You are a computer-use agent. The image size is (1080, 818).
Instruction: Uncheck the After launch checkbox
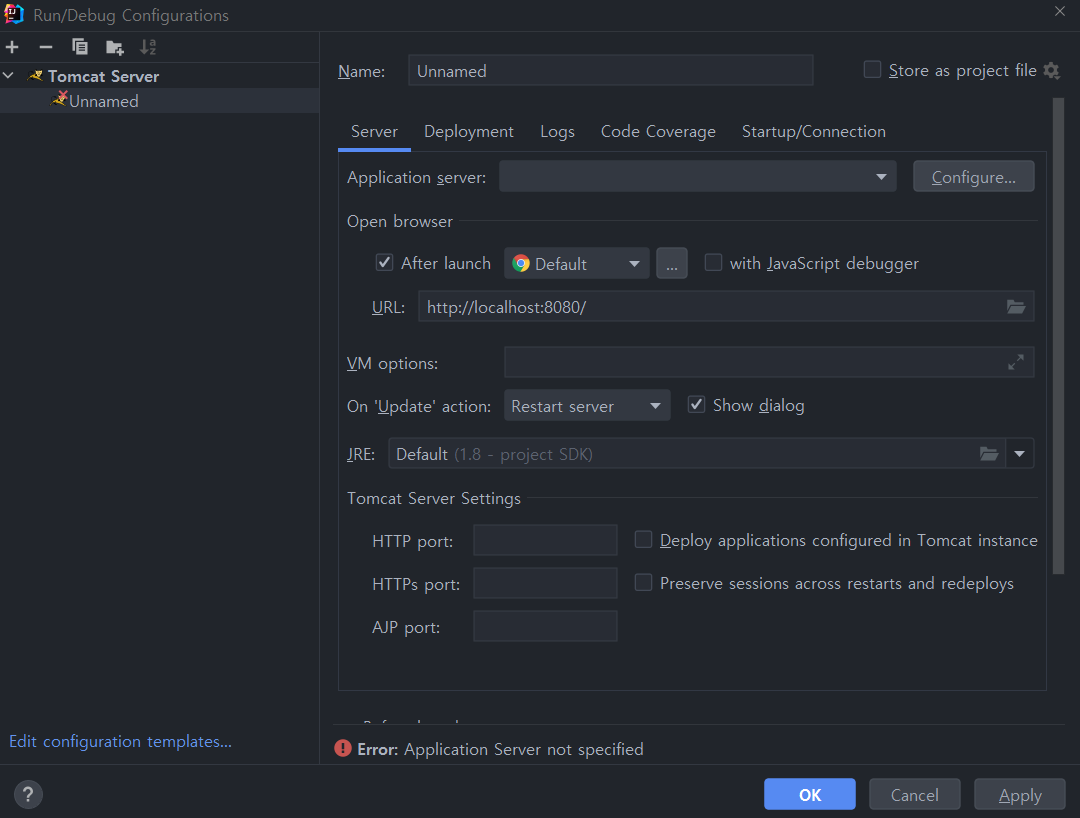[384, 262]
